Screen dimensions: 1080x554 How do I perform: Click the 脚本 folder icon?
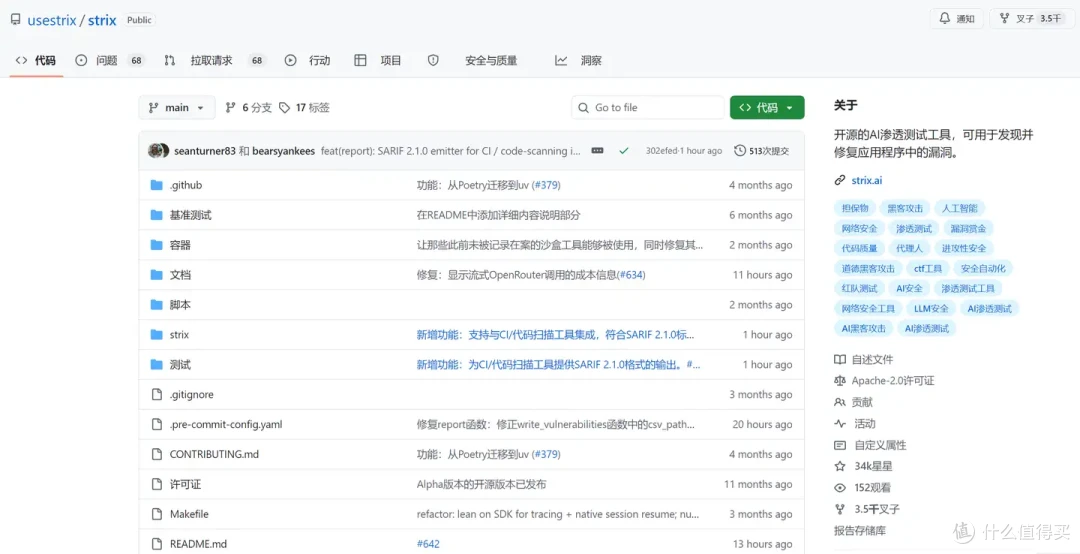156,305
